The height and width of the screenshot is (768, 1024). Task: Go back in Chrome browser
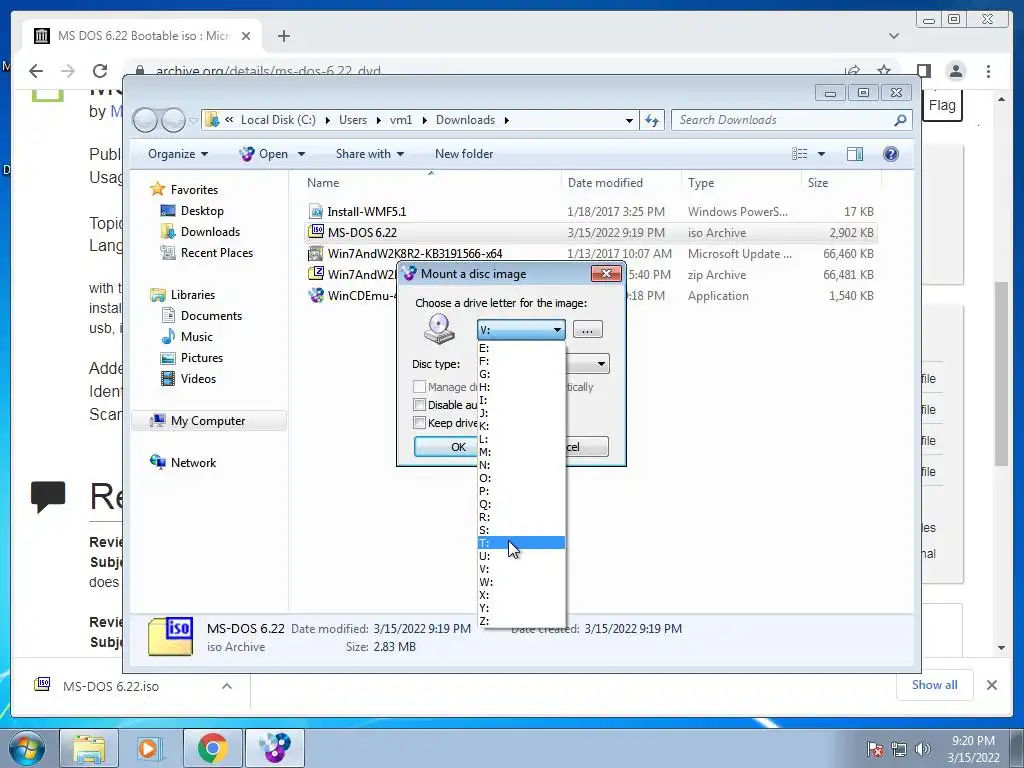(x=36, y=71)
